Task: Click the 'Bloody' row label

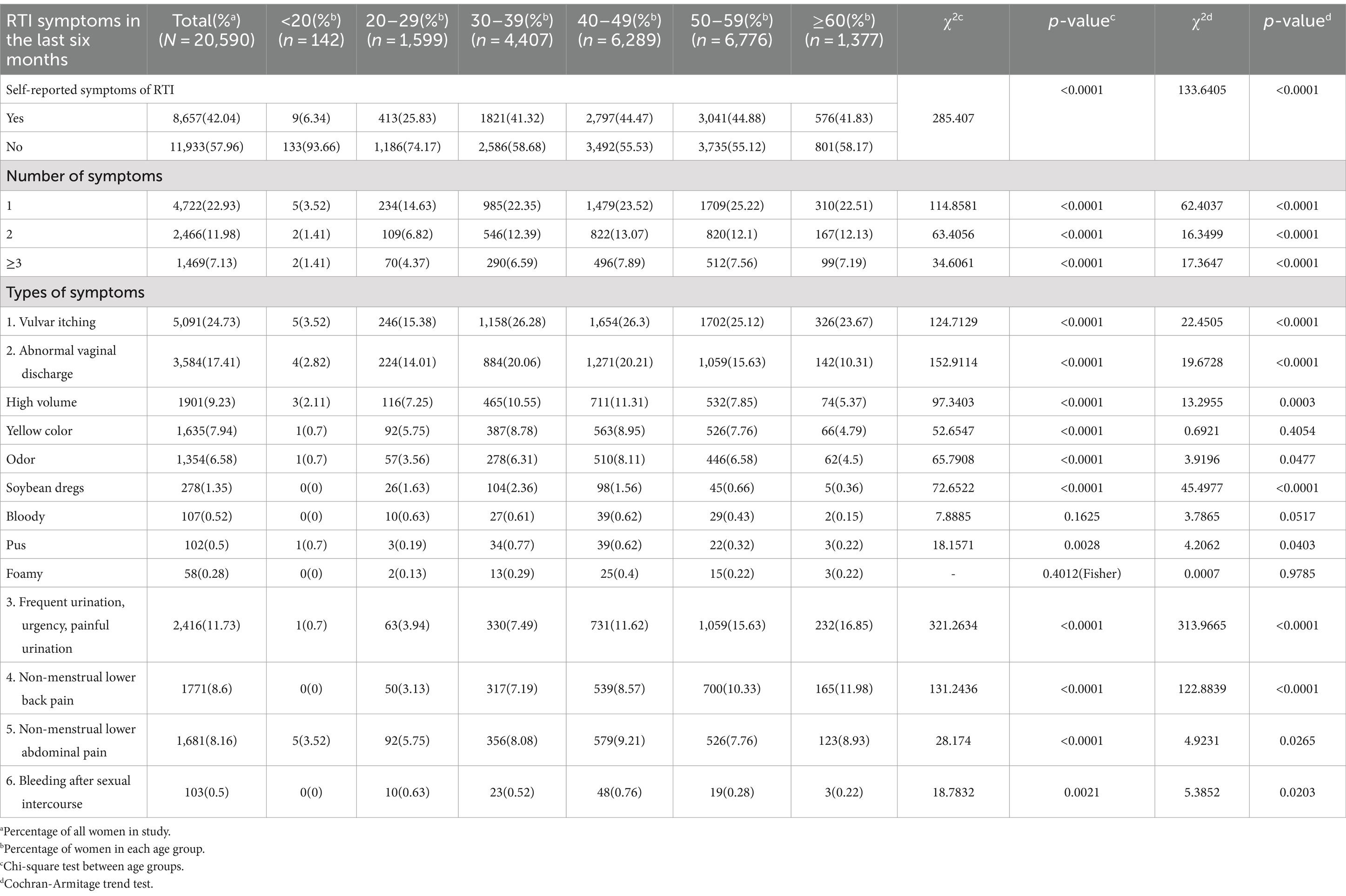Action: pos(26,516)
